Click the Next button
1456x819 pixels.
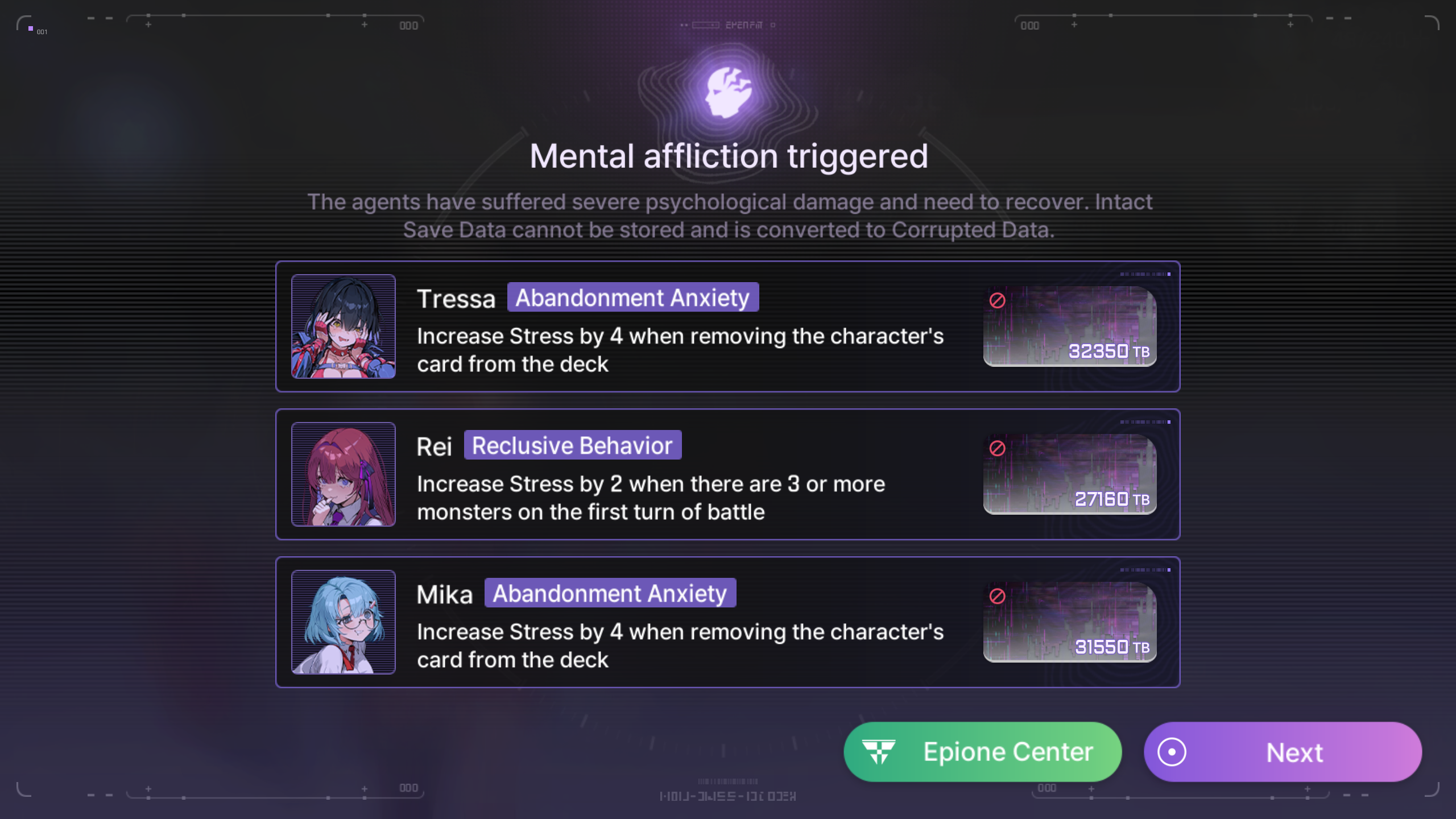pyautogui.click(x=1283, y=752)
